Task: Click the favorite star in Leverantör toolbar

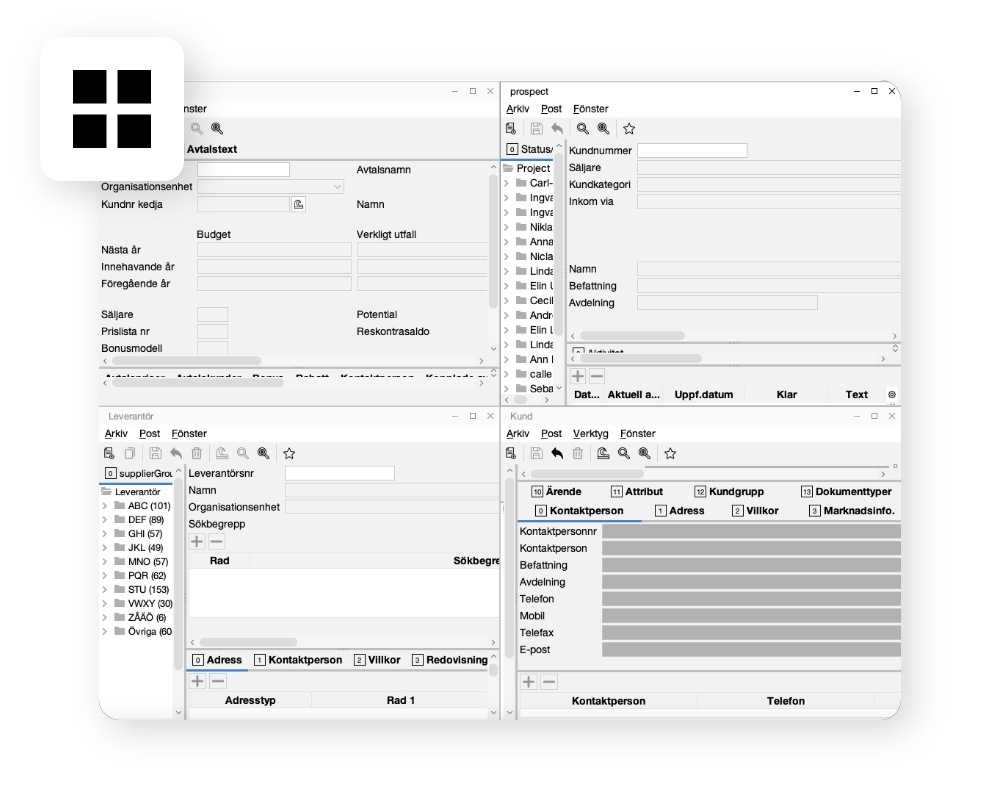Action: coord(289,454)
